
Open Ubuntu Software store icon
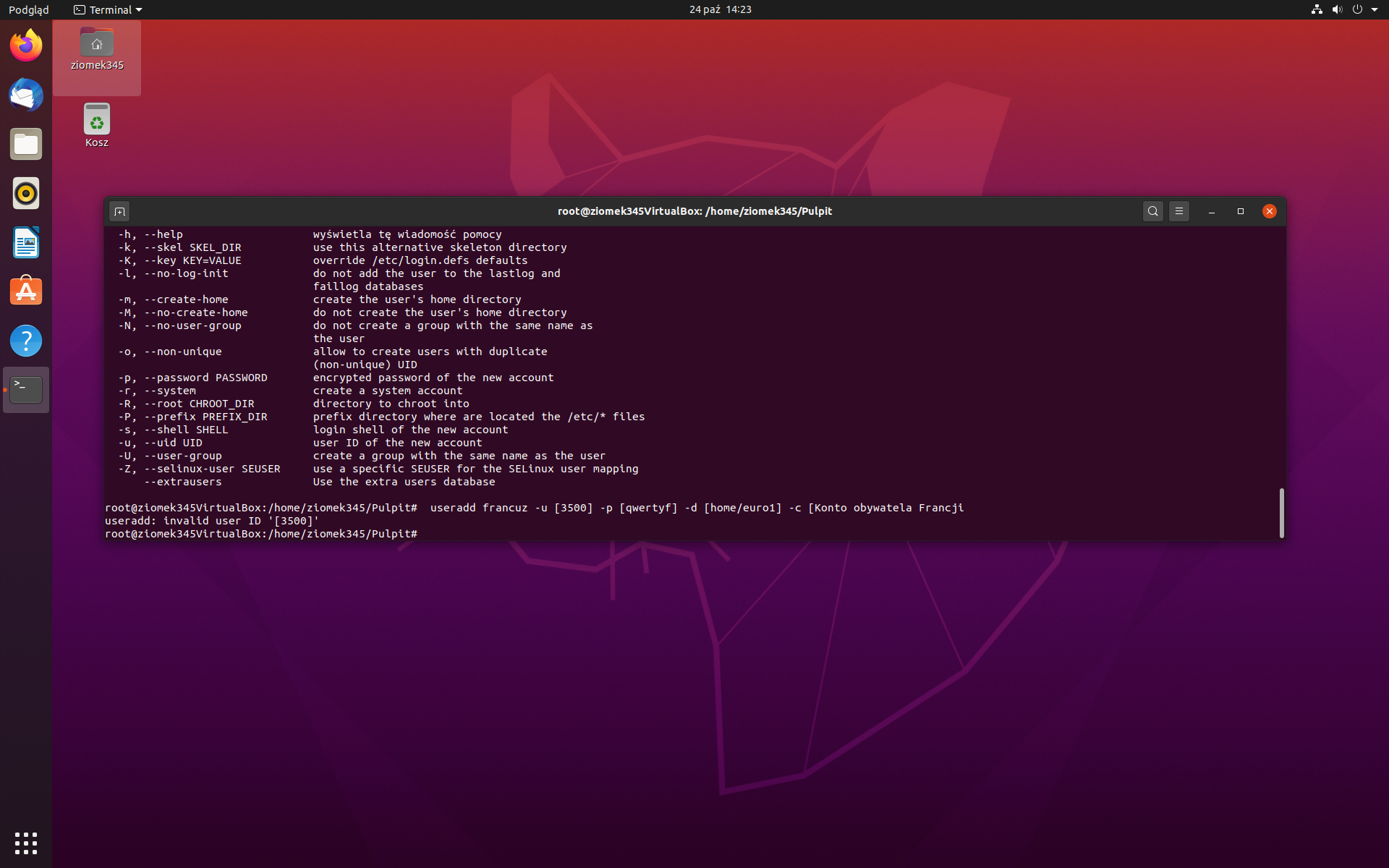click(26, 292)
